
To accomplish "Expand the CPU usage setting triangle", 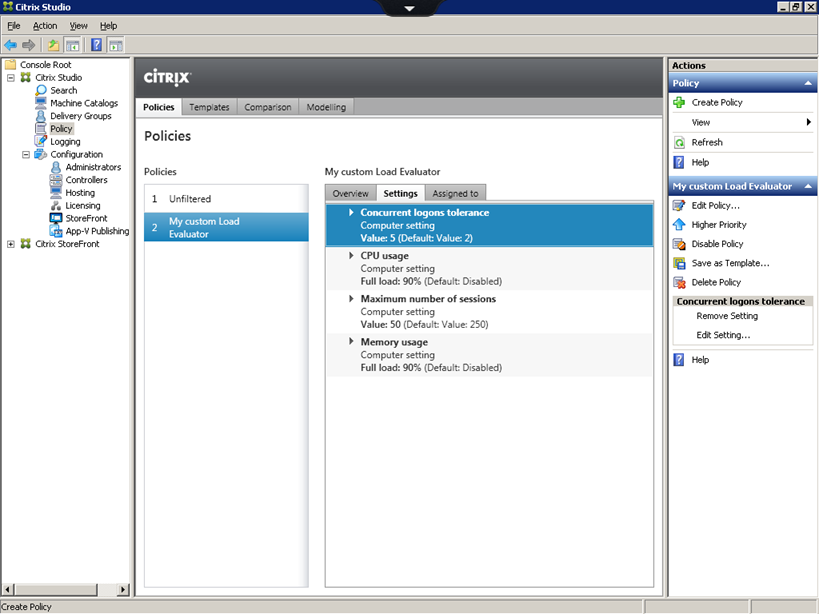I will point(352,255).
